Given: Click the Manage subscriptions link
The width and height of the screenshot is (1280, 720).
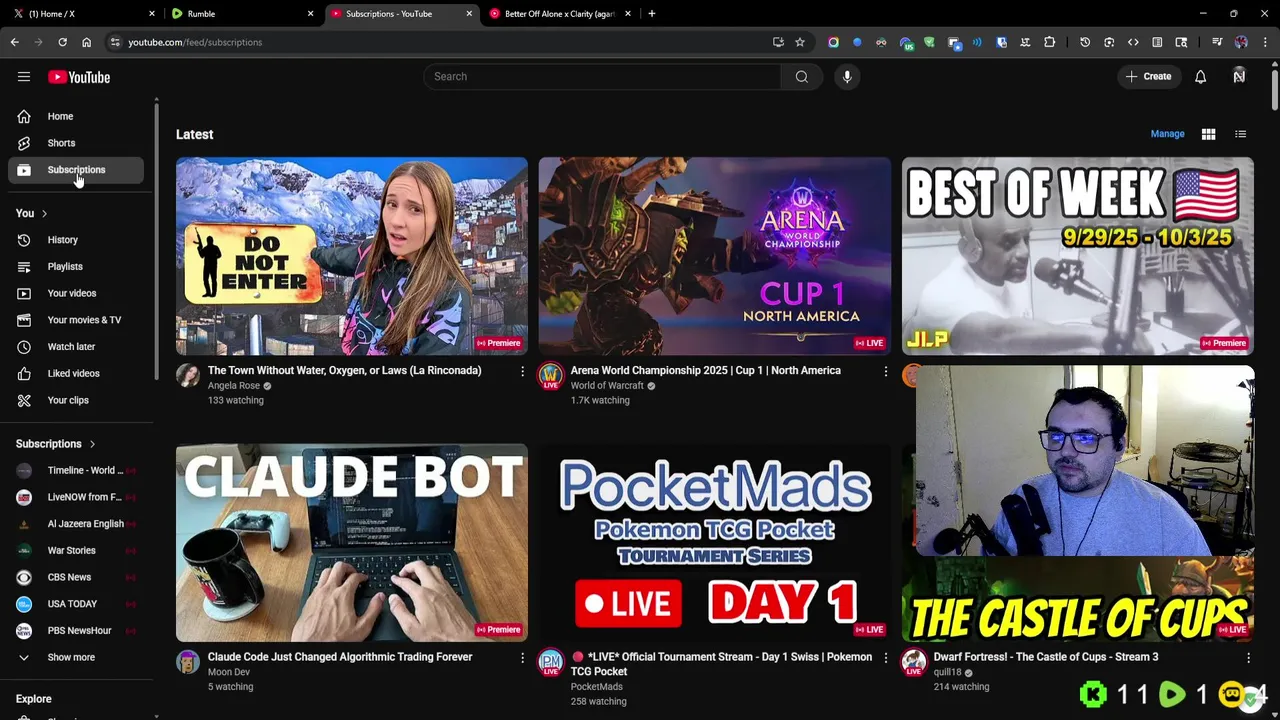Looking at the screenshot, I should coord(1167,134).
